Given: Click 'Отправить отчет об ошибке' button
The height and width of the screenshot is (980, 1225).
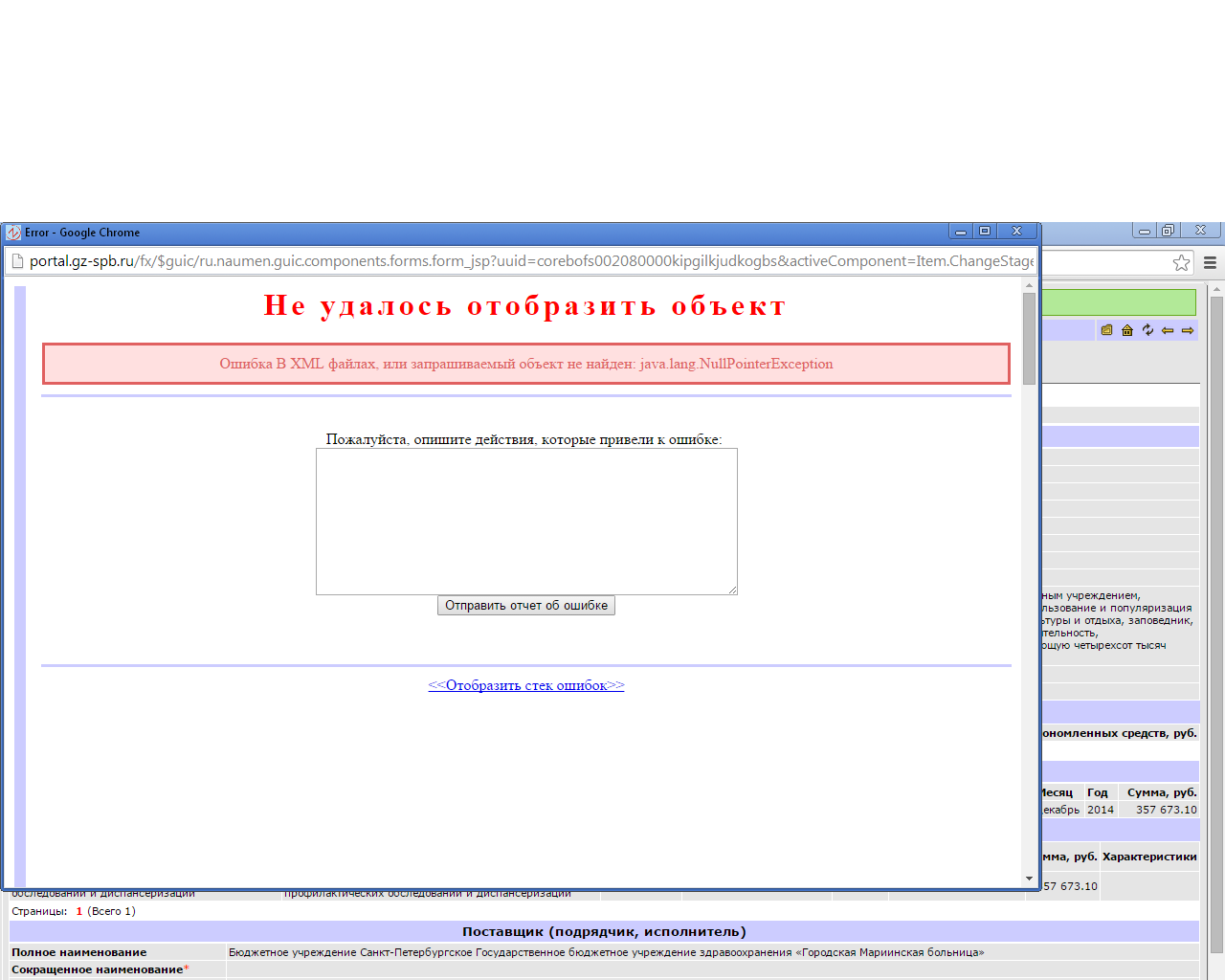Looking at the screenshot, I should point(526,606).
